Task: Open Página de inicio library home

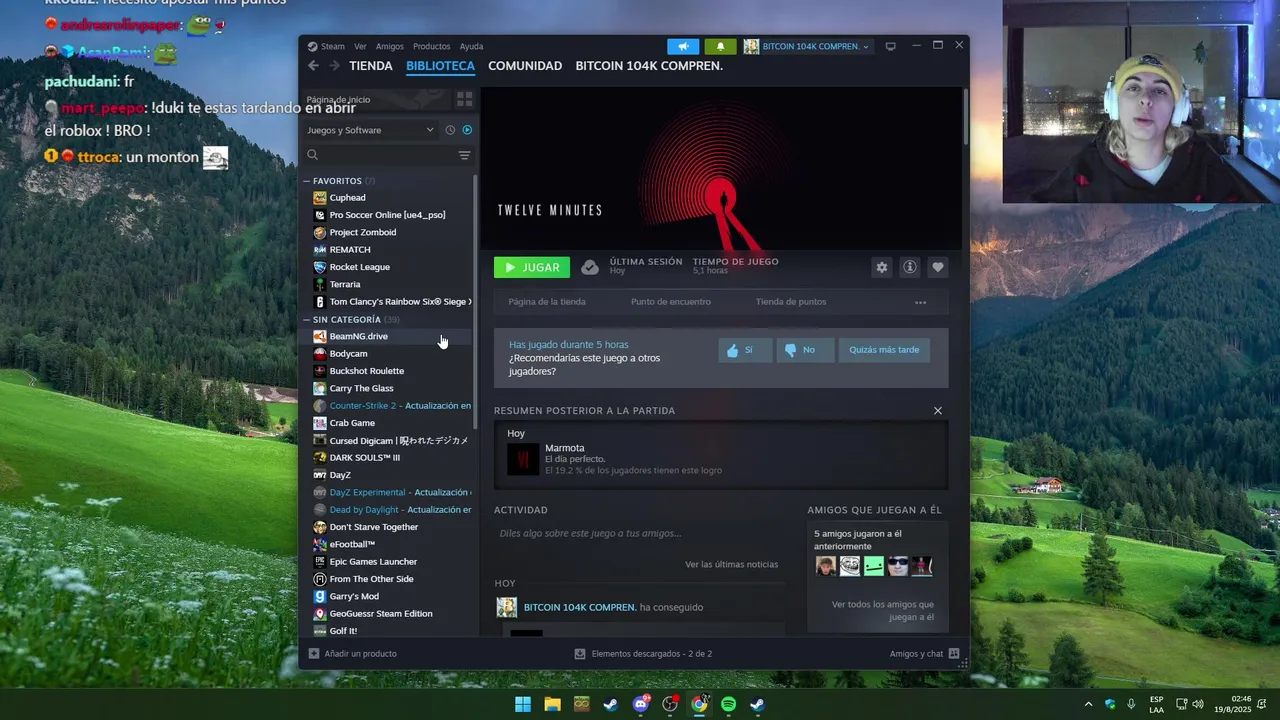Action: click(x=376, y=99)
